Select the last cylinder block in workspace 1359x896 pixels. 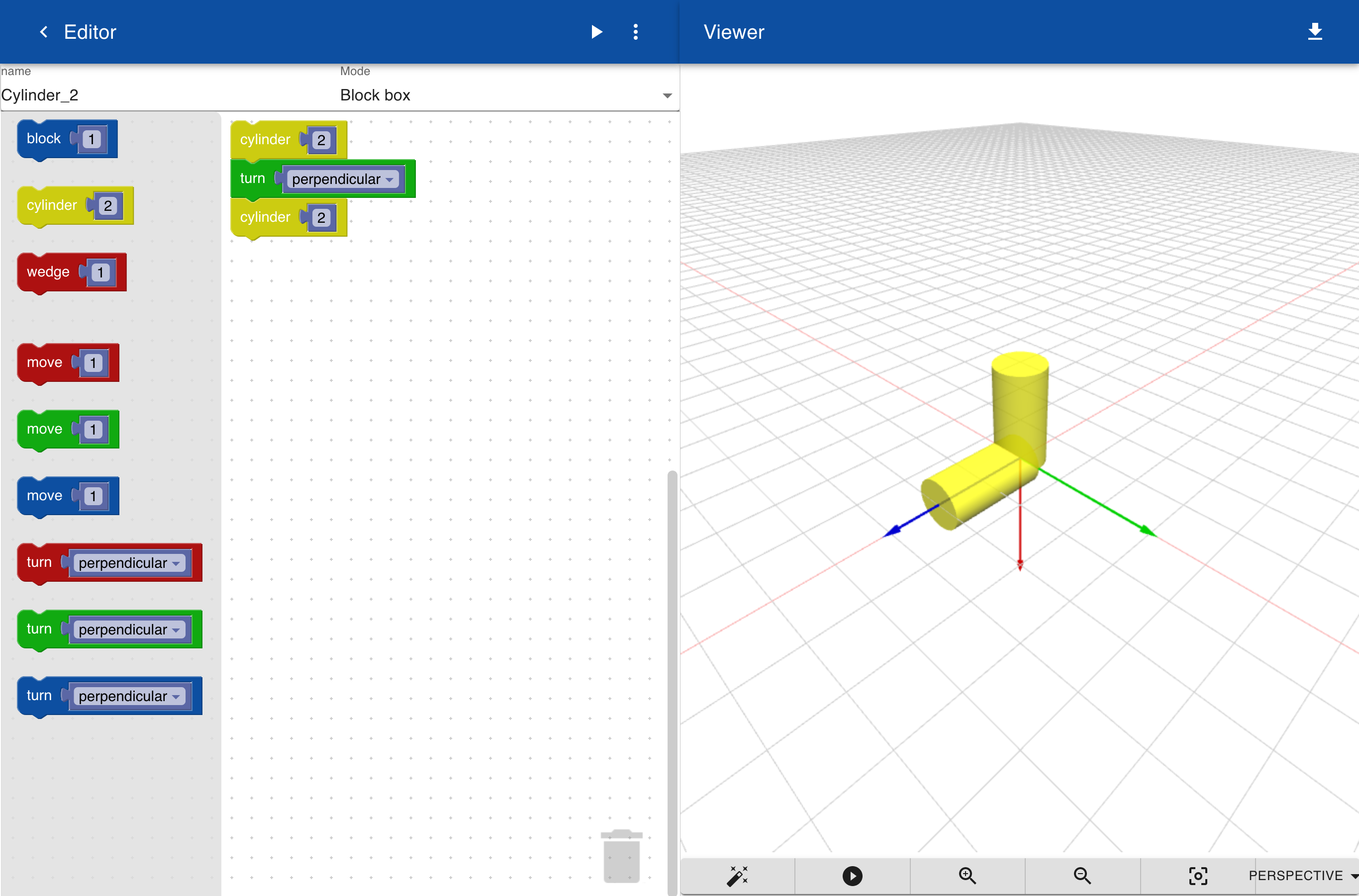[264, 218]
